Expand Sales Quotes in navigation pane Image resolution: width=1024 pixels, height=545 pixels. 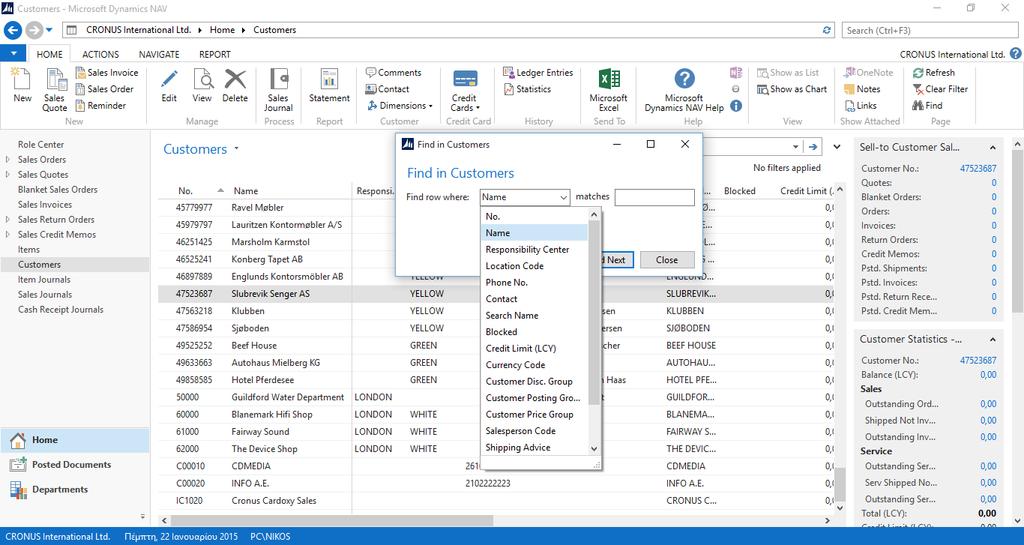click(7, 174)
